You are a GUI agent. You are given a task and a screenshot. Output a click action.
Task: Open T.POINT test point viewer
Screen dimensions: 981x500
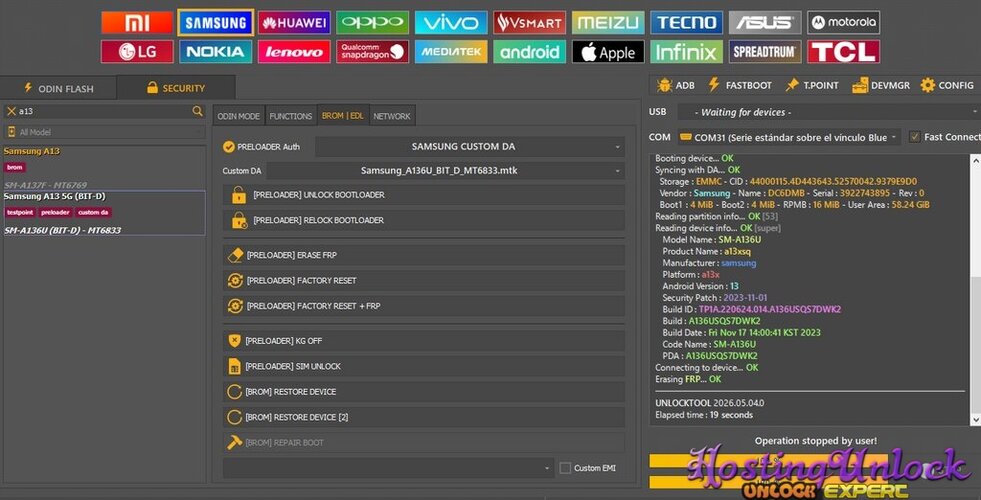pyautogui.click(x=812, y=85)
